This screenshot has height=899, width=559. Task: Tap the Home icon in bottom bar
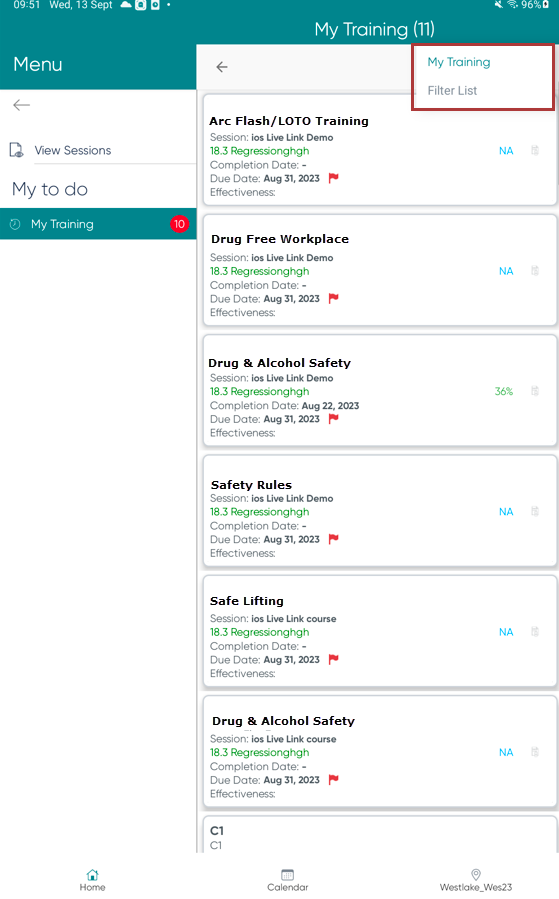92,874
